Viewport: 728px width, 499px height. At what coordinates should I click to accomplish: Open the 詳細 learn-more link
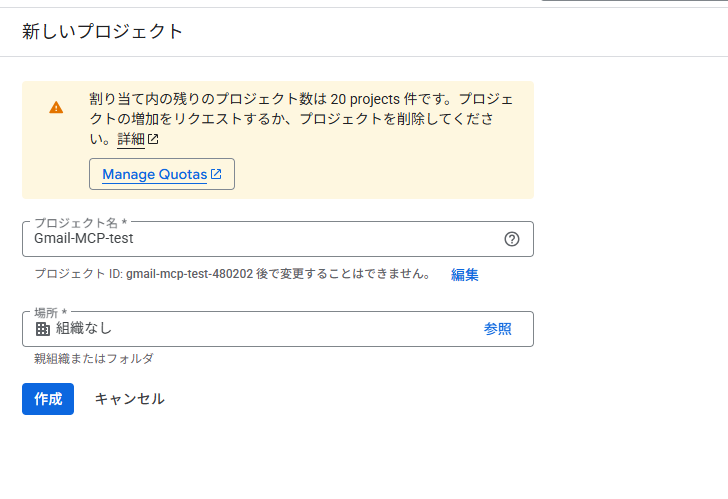click(131, 139)
